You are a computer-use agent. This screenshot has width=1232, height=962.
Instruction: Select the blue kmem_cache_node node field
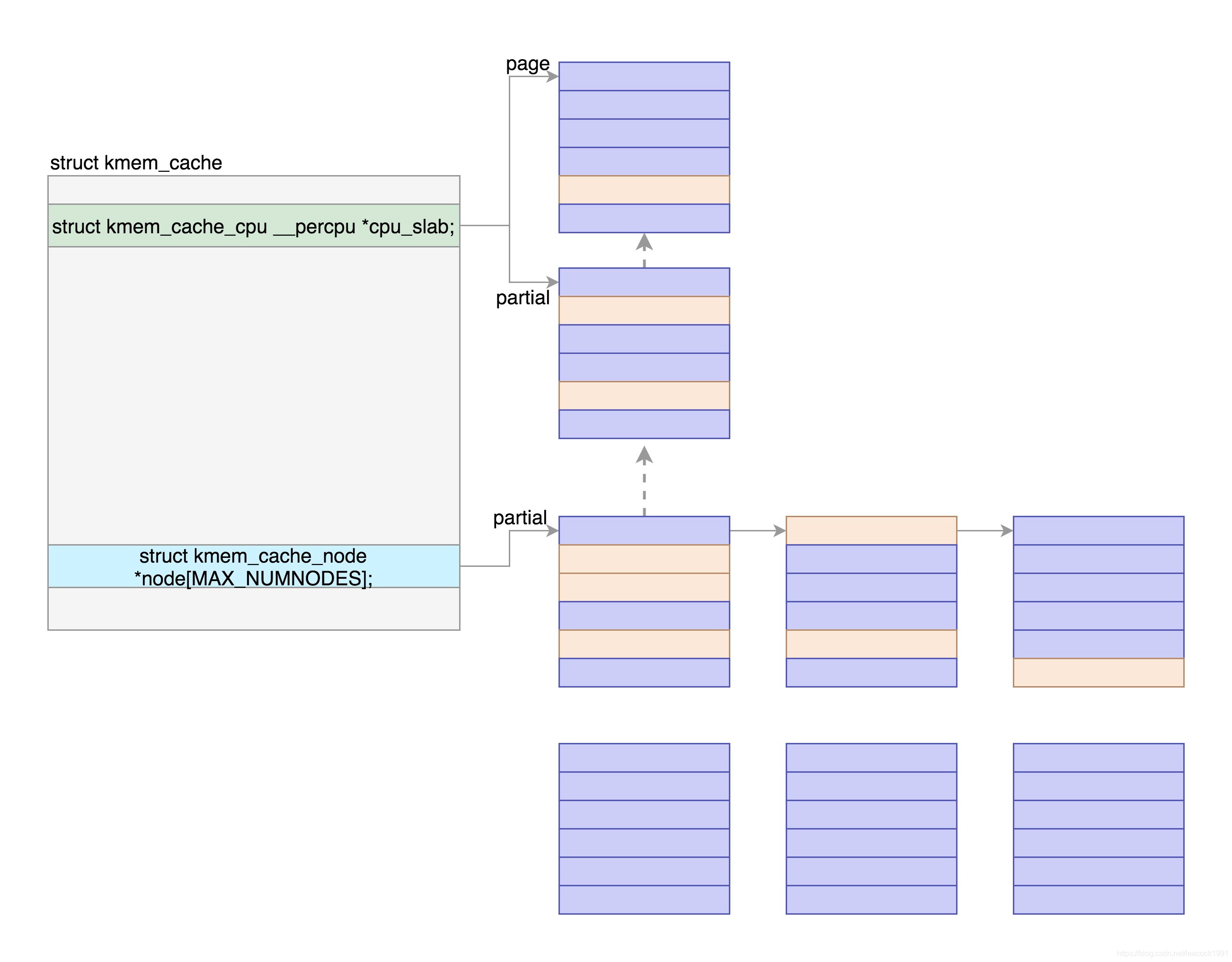254,566
